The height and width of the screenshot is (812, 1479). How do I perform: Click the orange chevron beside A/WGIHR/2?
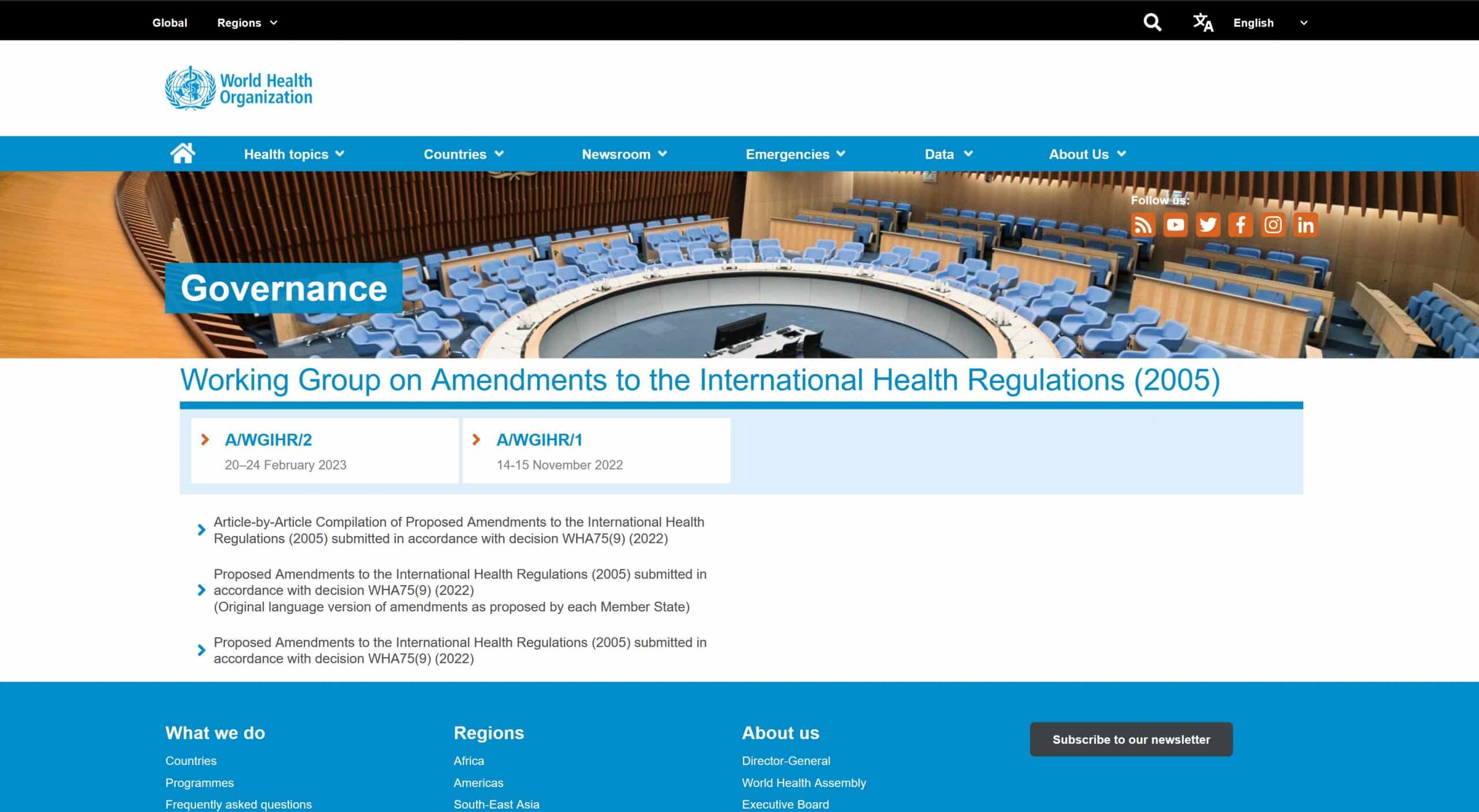tap(205, 439)
